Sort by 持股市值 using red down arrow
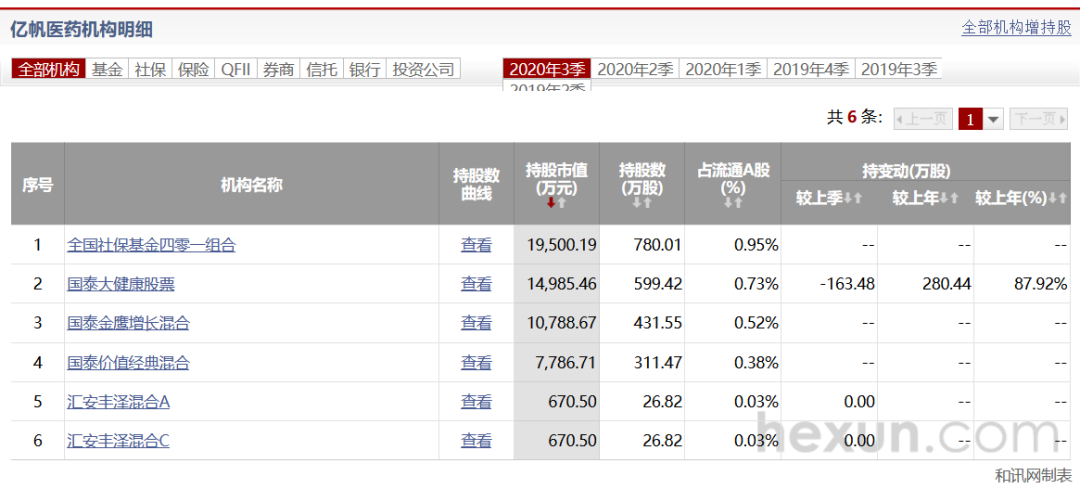Image resolution: width=1080 pixels, height=489 pixels. (x=551, y=202)
